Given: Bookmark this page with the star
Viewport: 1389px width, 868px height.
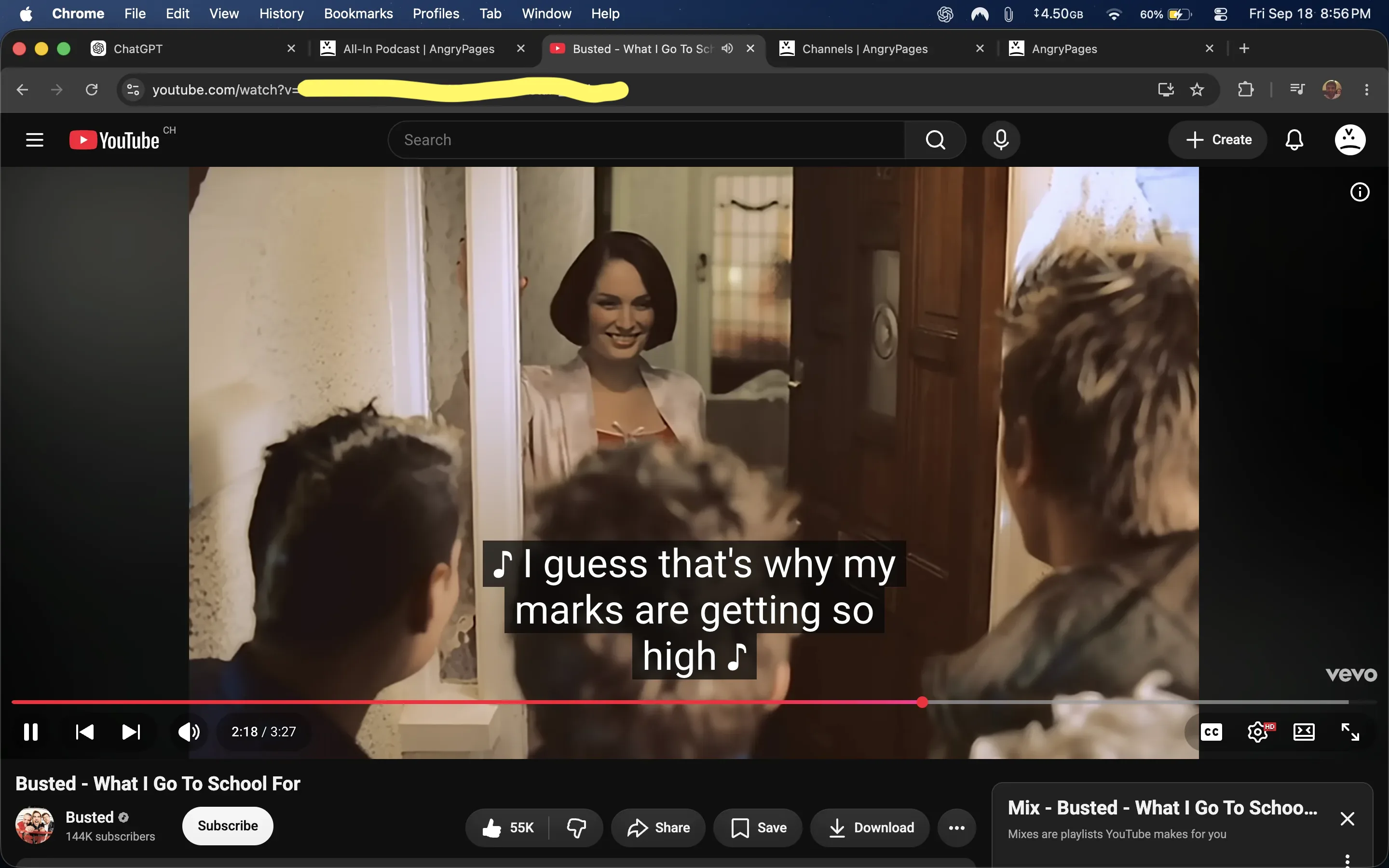Looking at the screenshot, I should [1197, 90].
